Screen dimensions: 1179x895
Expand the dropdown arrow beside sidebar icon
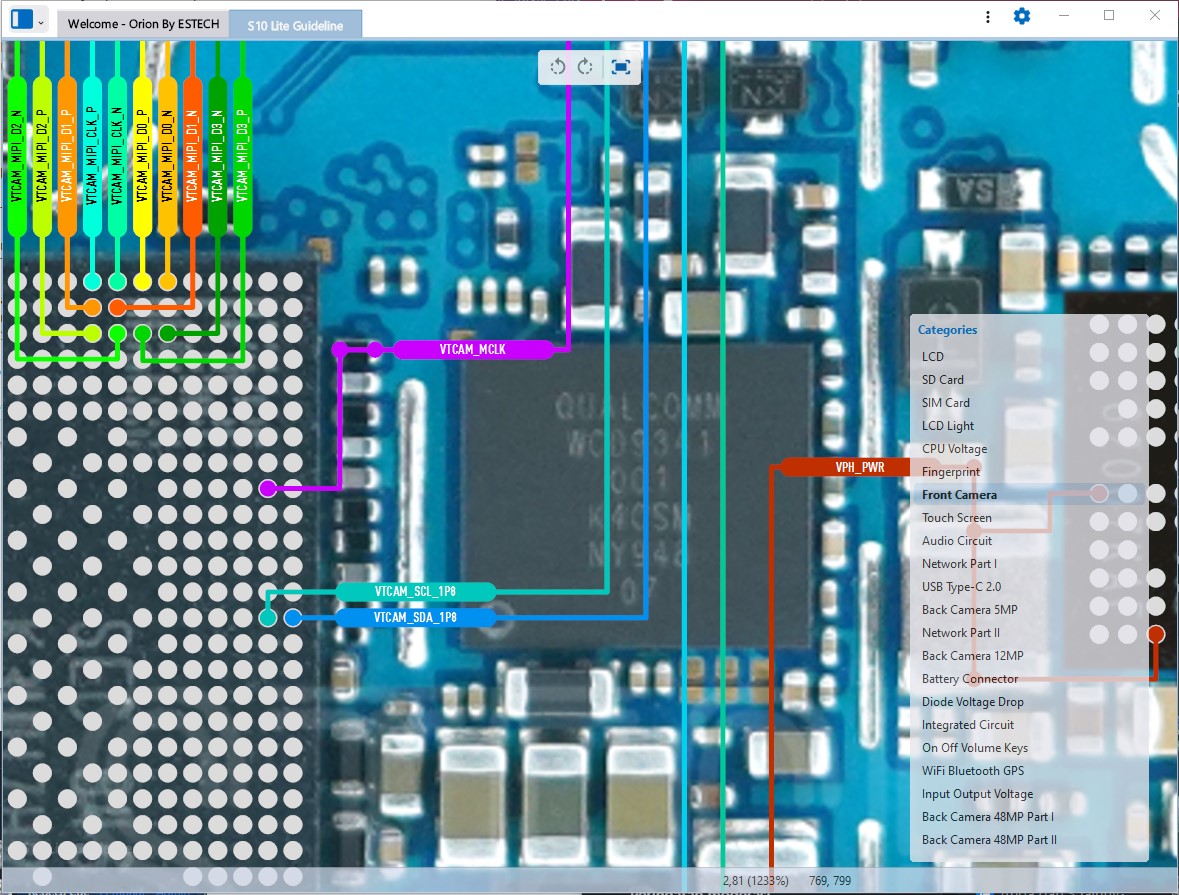tap(41, 22)
